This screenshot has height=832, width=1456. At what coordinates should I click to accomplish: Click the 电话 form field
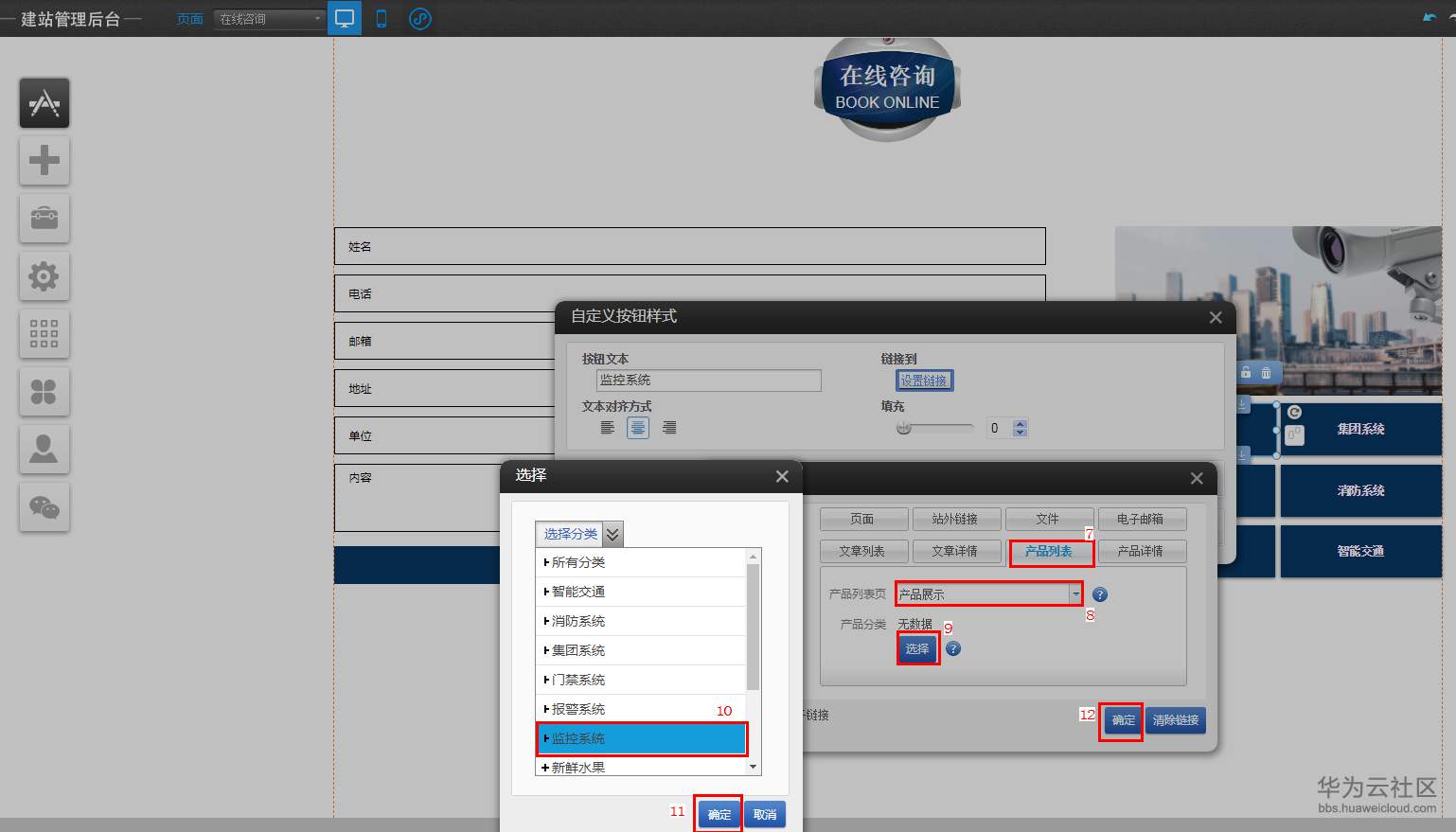click(690, 293)
